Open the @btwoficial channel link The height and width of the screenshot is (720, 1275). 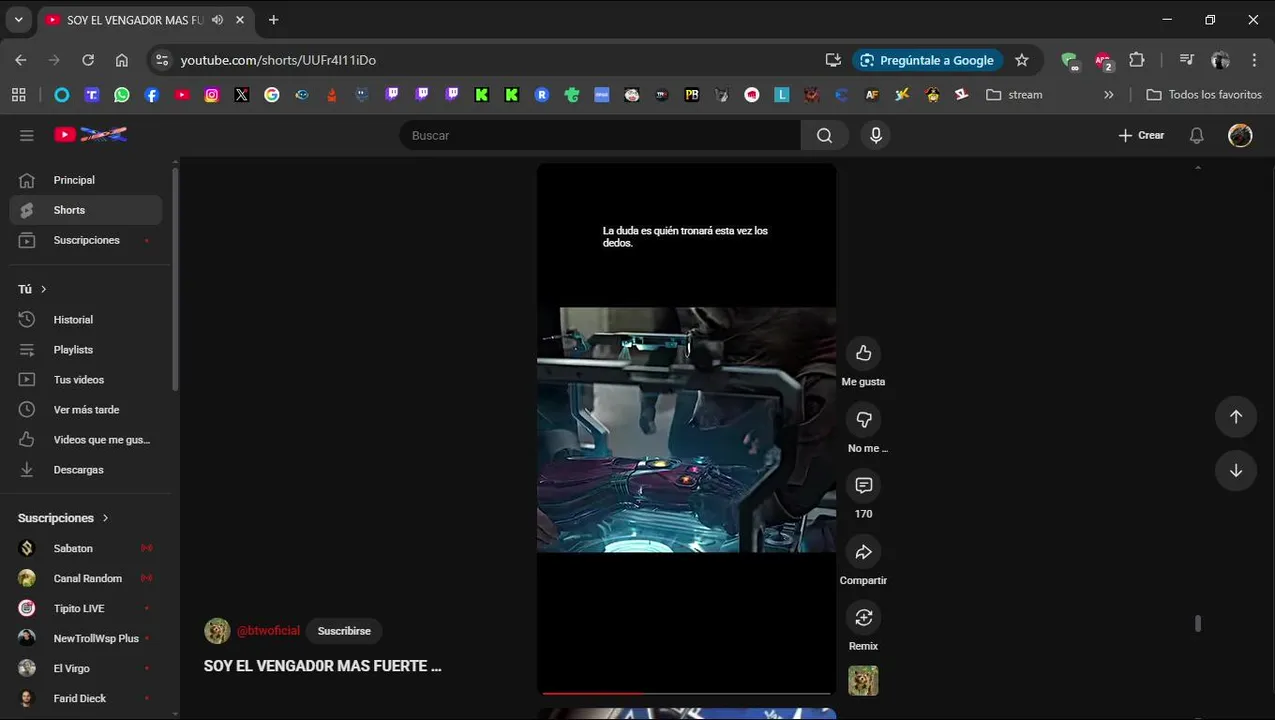[x=268, y=631]
